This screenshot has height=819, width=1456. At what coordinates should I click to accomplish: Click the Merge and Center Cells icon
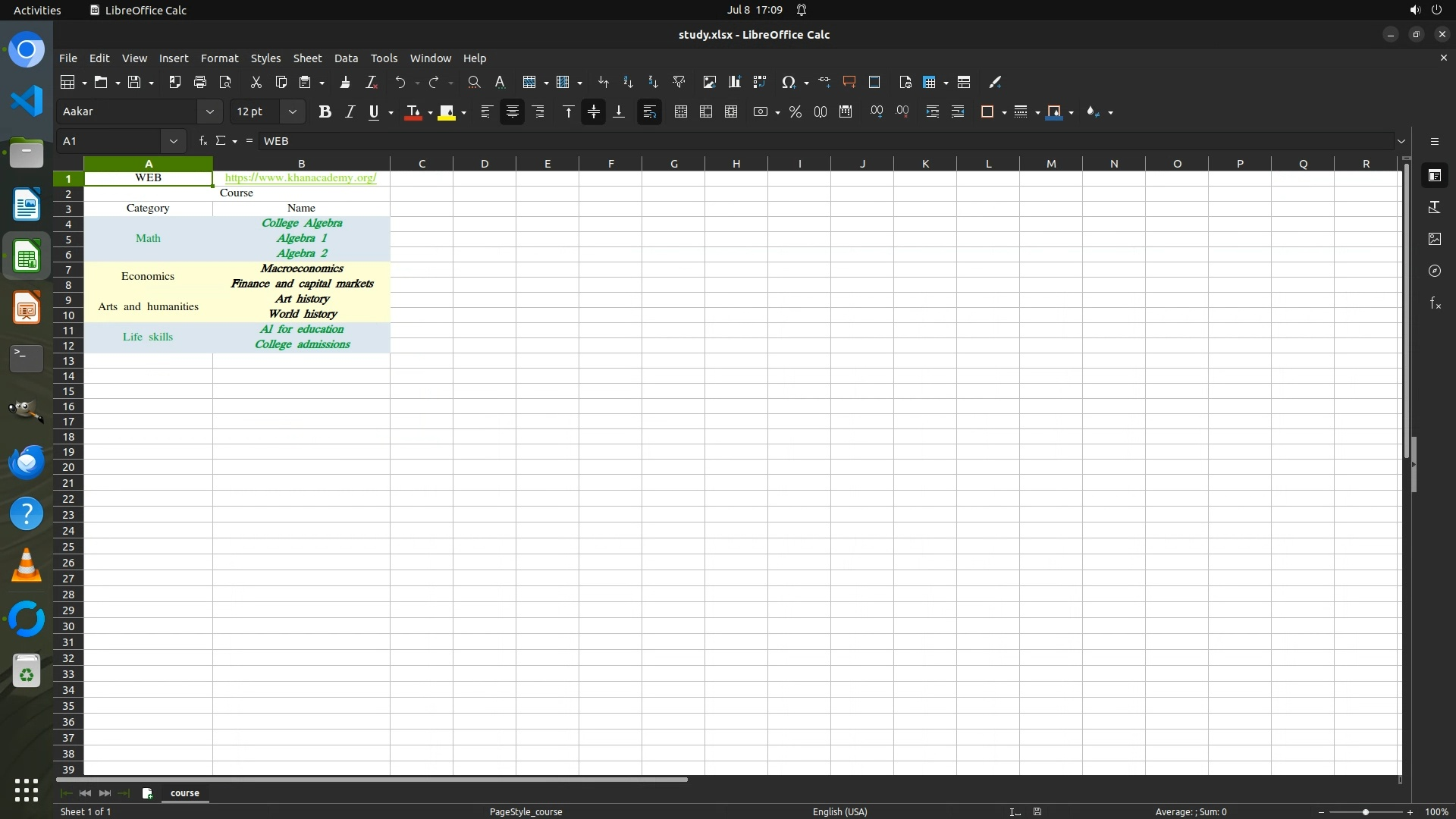(x=680, y=112)
